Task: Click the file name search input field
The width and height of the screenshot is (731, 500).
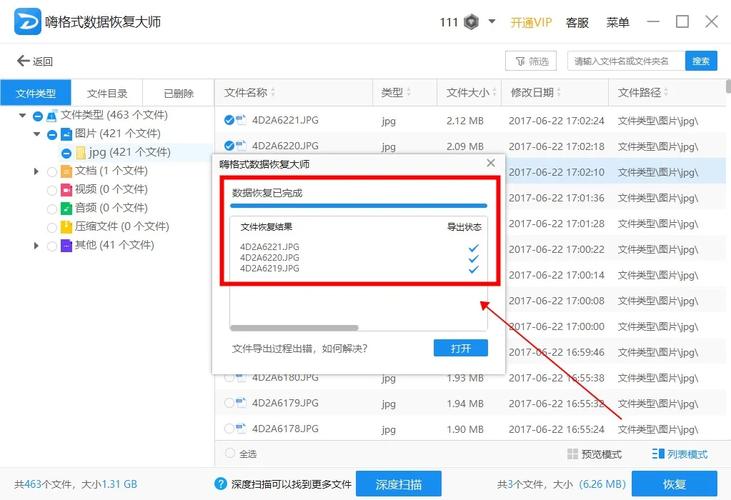Action: [626, 61]
